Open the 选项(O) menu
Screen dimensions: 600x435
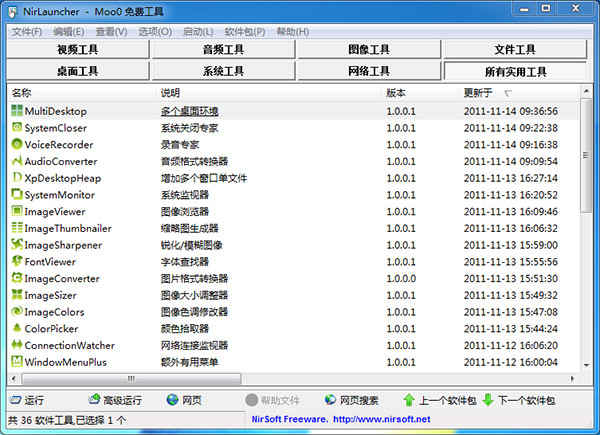(155, 32)
